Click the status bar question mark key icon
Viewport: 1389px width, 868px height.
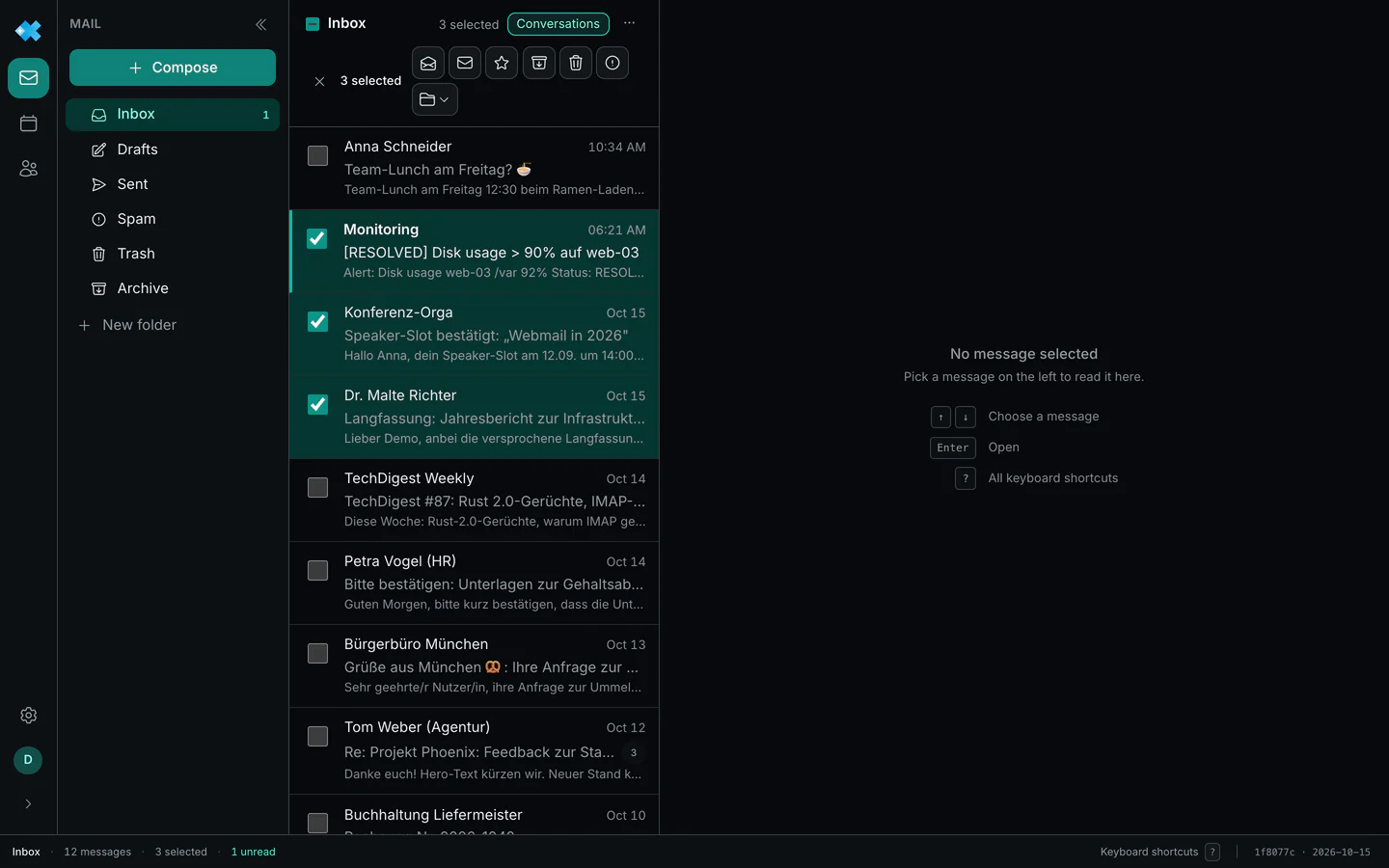[1212, 852]
